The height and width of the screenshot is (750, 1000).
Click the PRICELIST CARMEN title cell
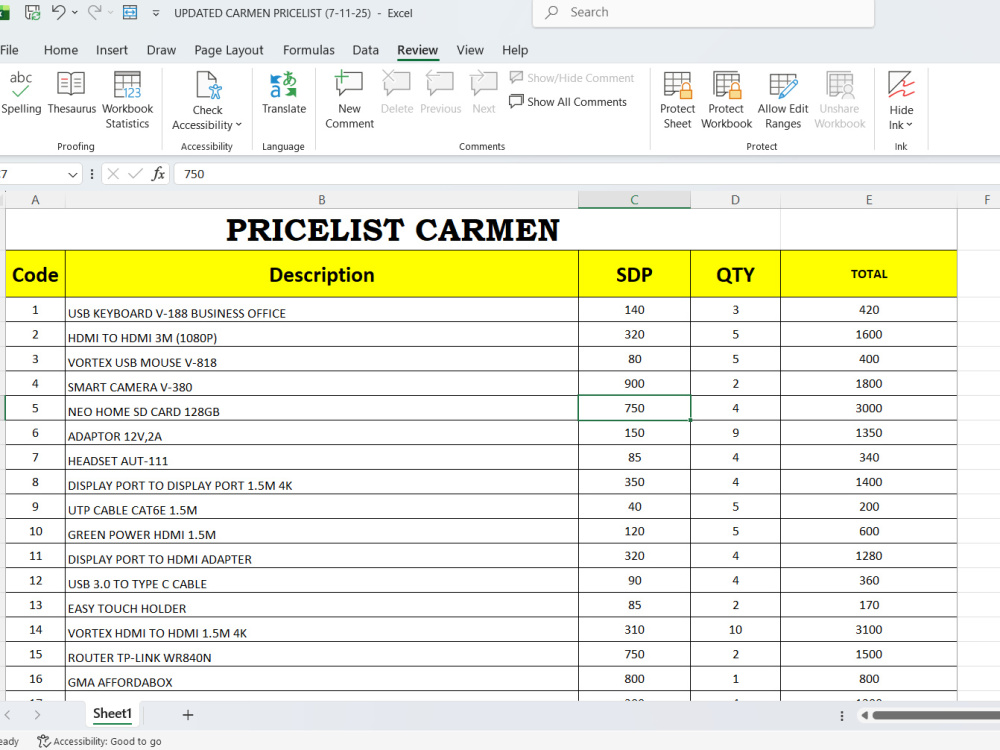(x=392, y=230)
